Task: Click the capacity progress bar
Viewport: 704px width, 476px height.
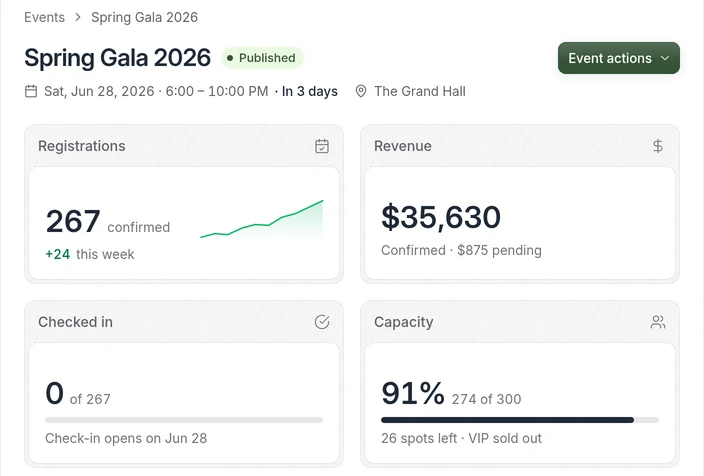Action: coord(519,420)
